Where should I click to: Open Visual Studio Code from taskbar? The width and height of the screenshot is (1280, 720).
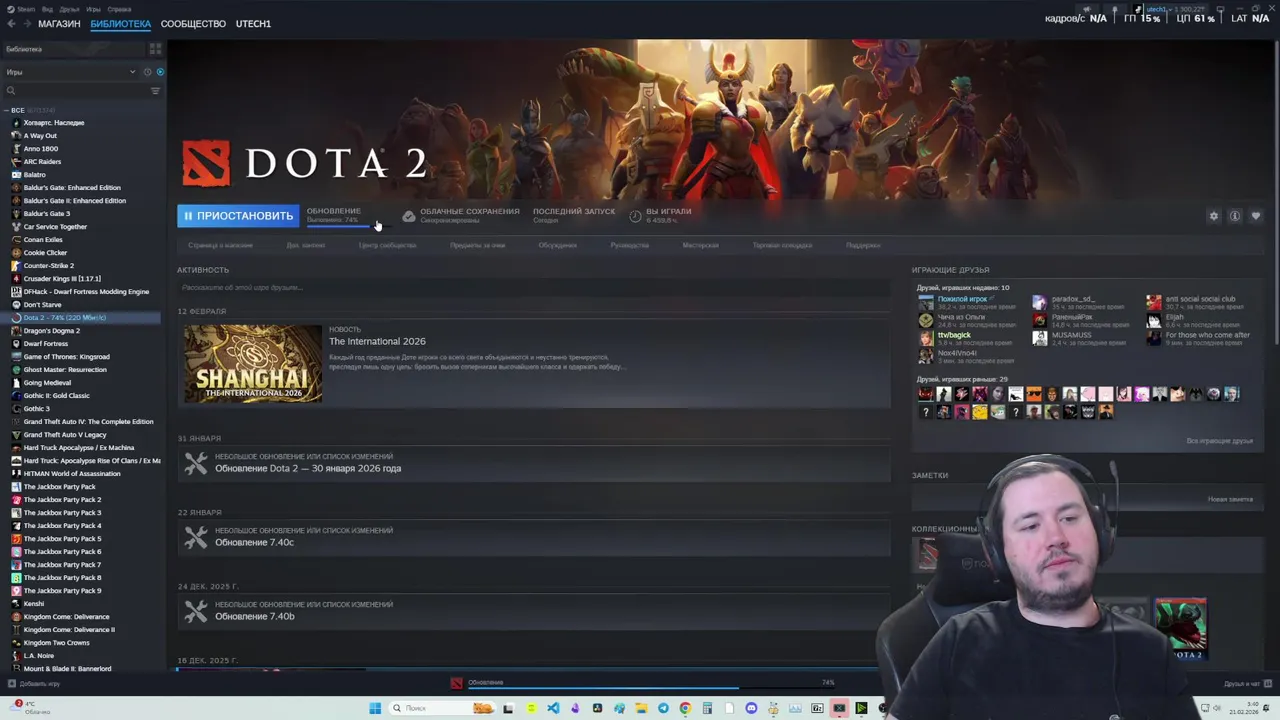click(553, 708)
